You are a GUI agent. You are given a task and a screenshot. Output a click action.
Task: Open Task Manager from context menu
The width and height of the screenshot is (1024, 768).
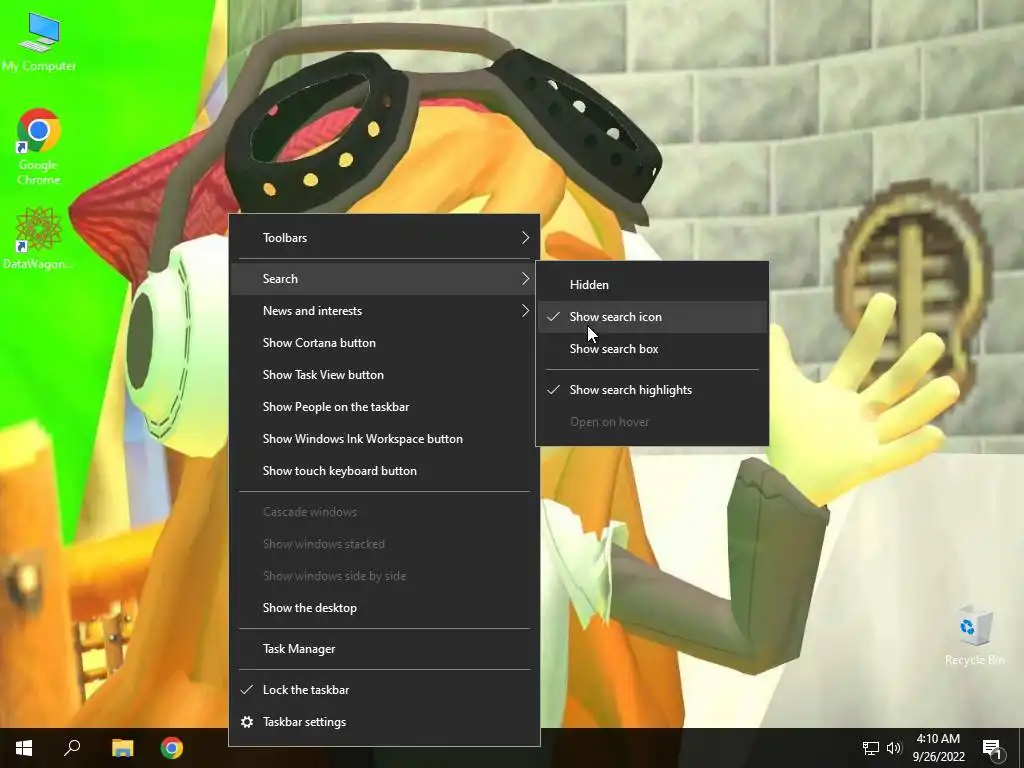(x=384, y=649)
